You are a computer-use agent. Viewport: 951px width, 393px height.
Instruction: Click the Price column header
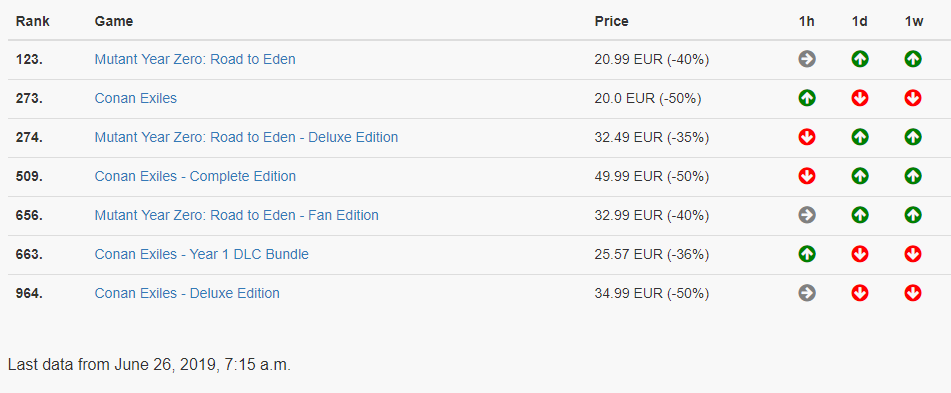(611, 21)
